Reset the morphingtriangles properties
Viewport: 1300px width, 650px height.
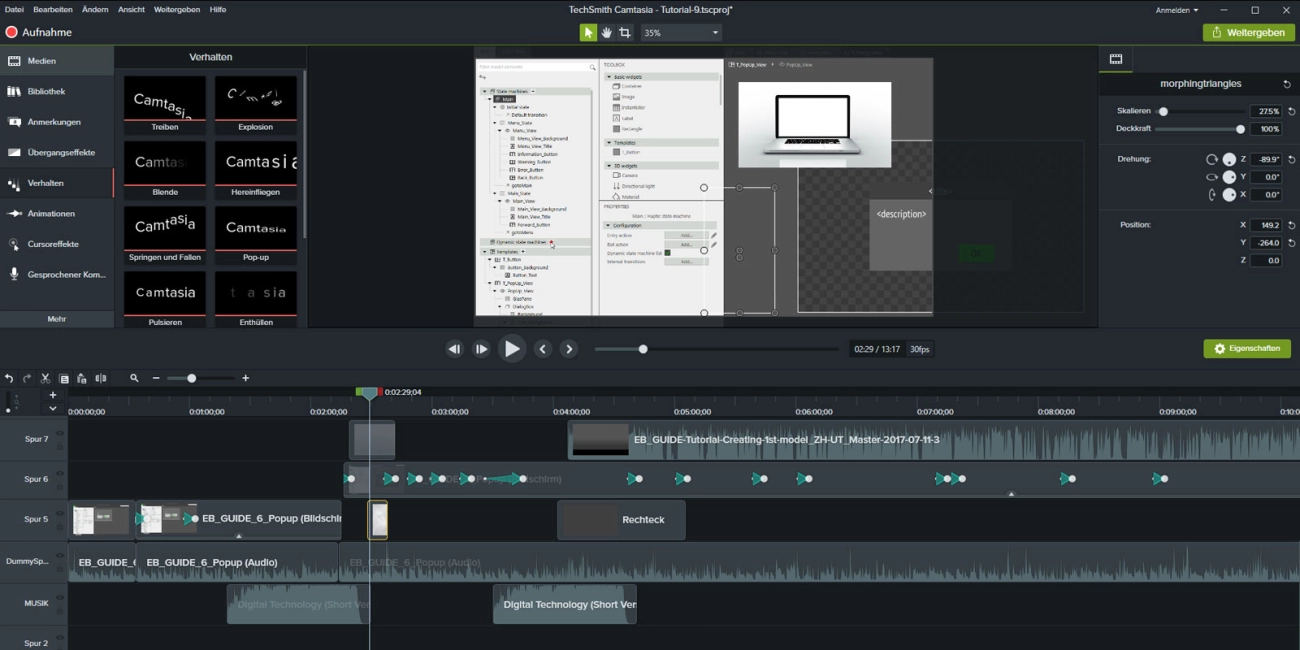1288,83
